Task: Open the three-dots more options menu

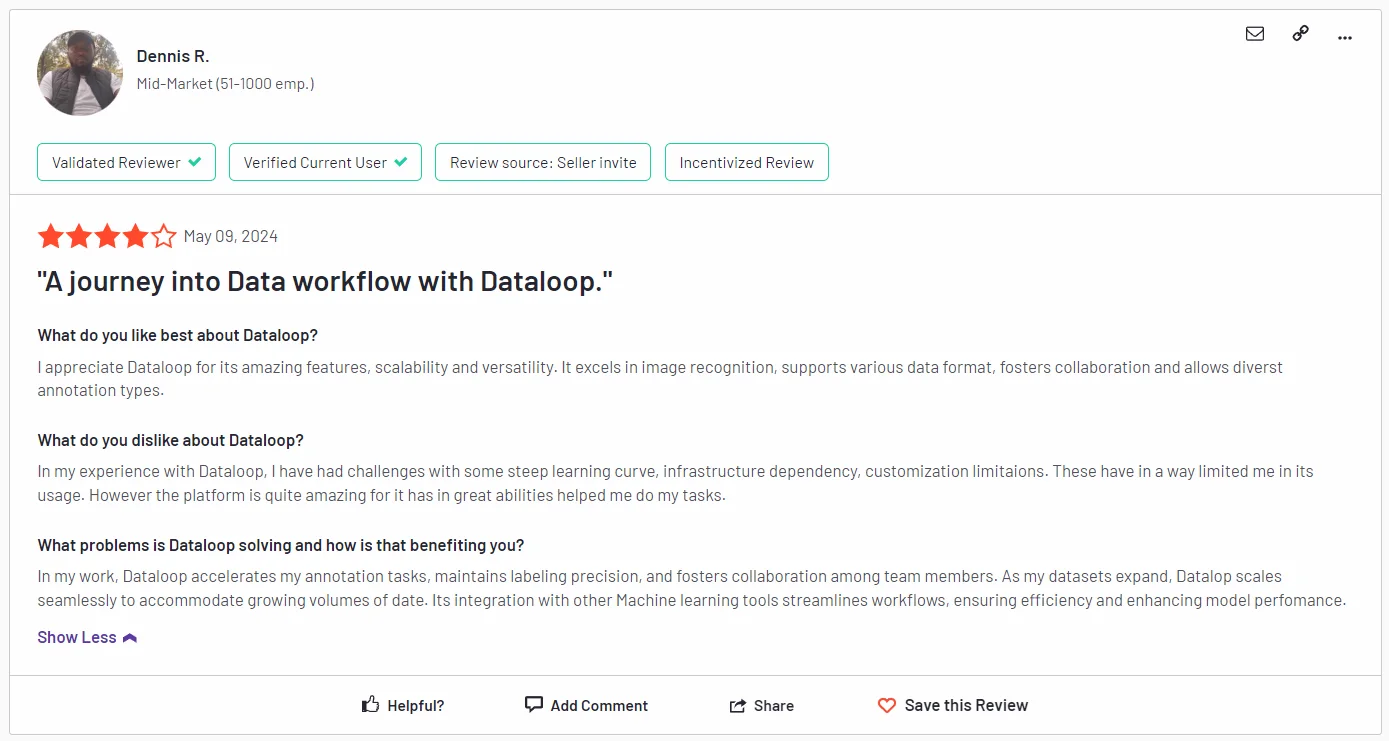Action: tap(1345, 37)
